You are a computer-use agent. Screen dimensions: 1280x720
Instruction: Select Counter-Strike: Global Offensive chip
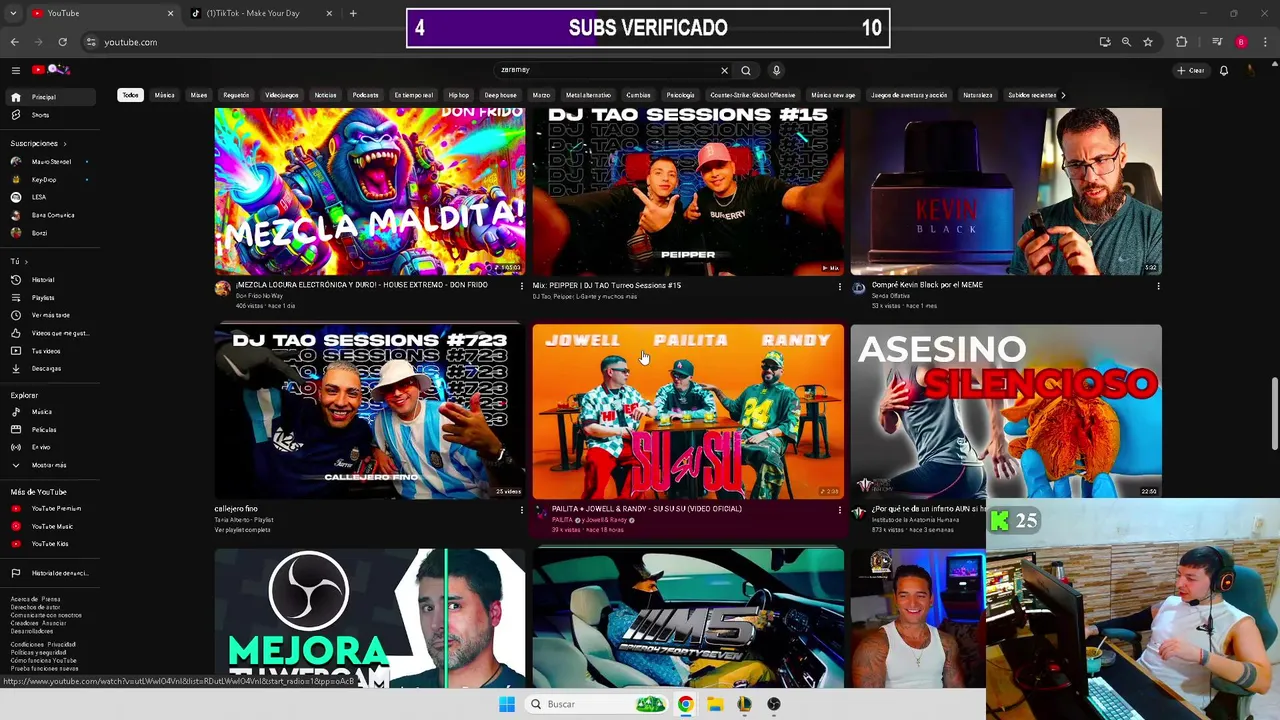(x=753, y=95)
